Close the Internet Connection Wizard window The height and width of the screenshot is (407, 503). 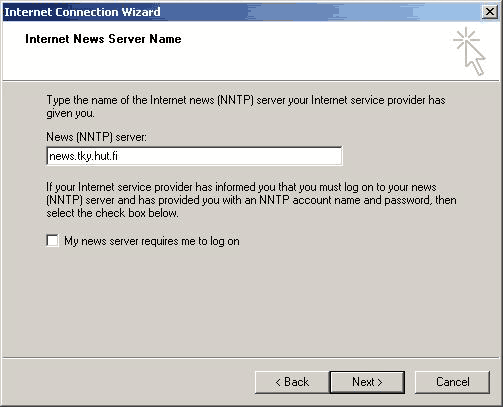tap(489, 12)
